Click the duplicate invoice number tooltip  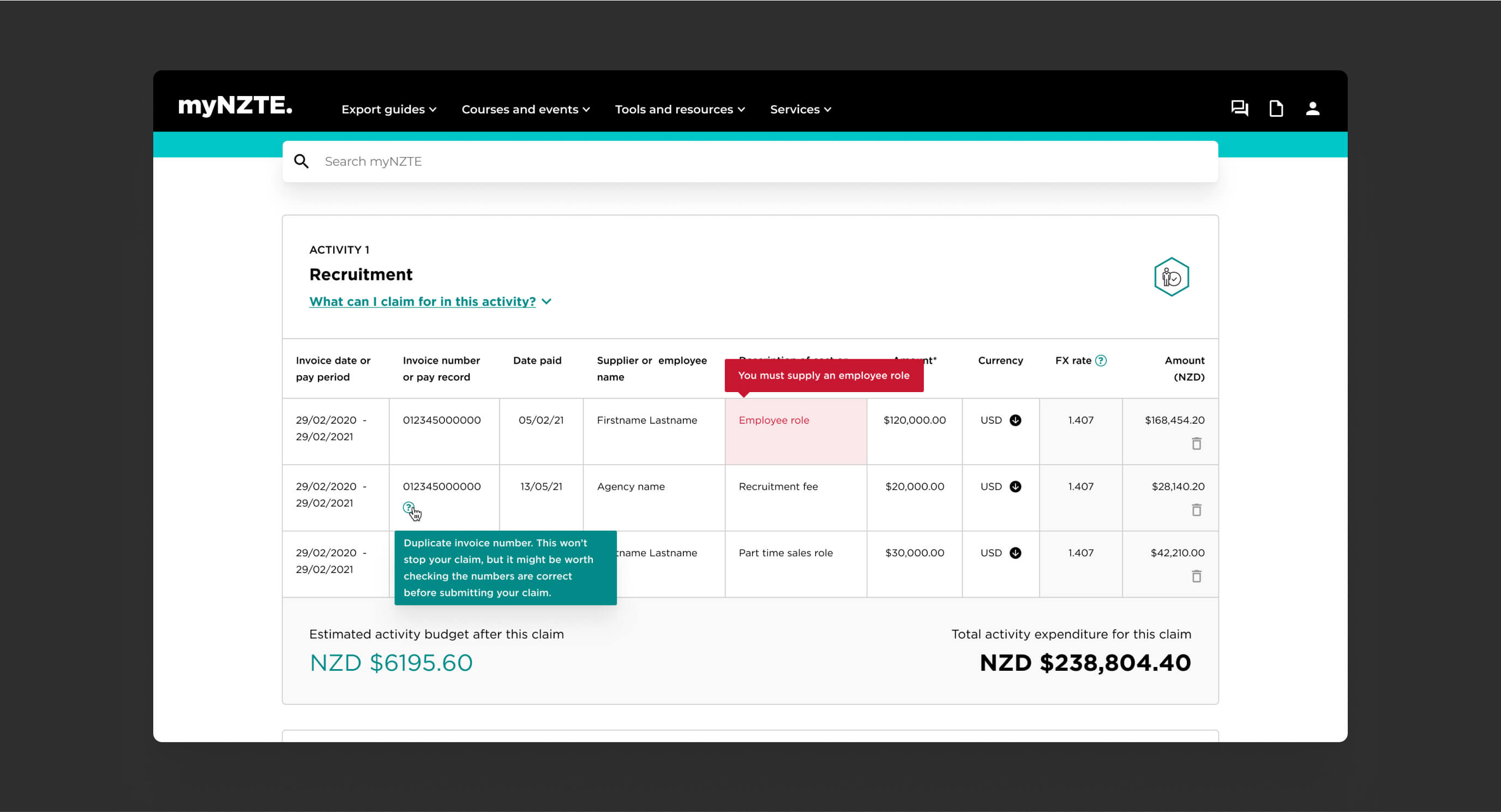tap(505, 568)
